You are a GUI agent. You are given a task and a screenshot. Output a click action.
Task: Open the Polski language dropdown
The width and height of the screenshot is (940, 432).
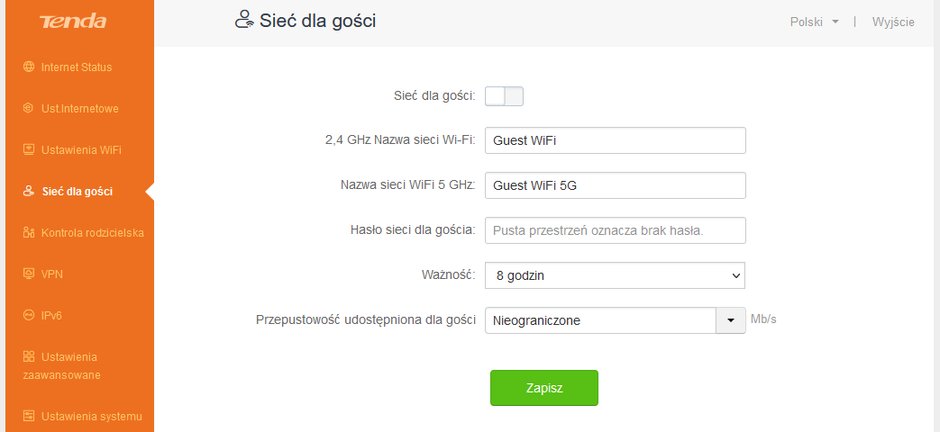coord(814,22)
